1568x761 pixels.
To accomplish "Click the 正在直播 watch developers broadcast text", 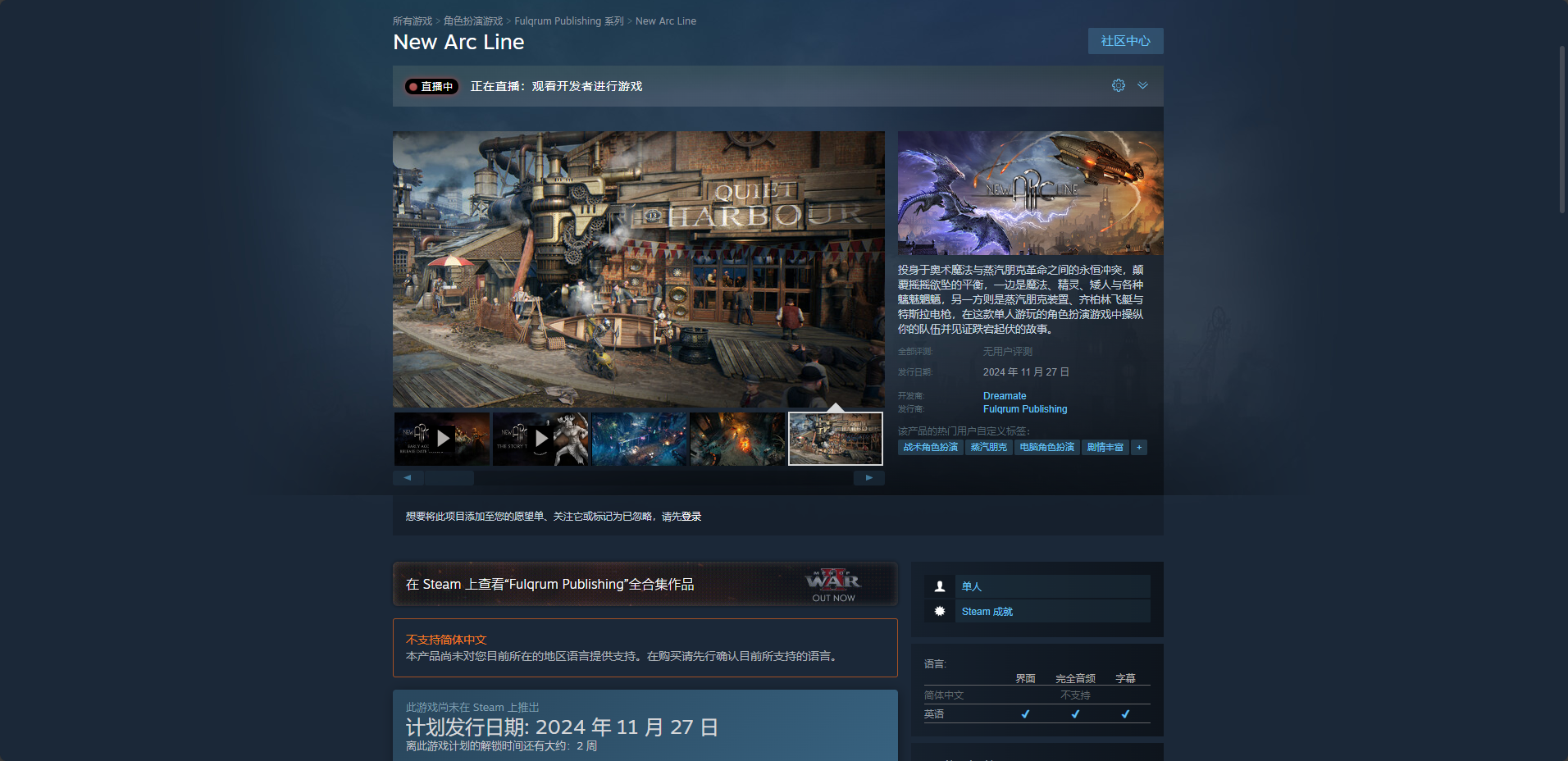I will (556, 86).
